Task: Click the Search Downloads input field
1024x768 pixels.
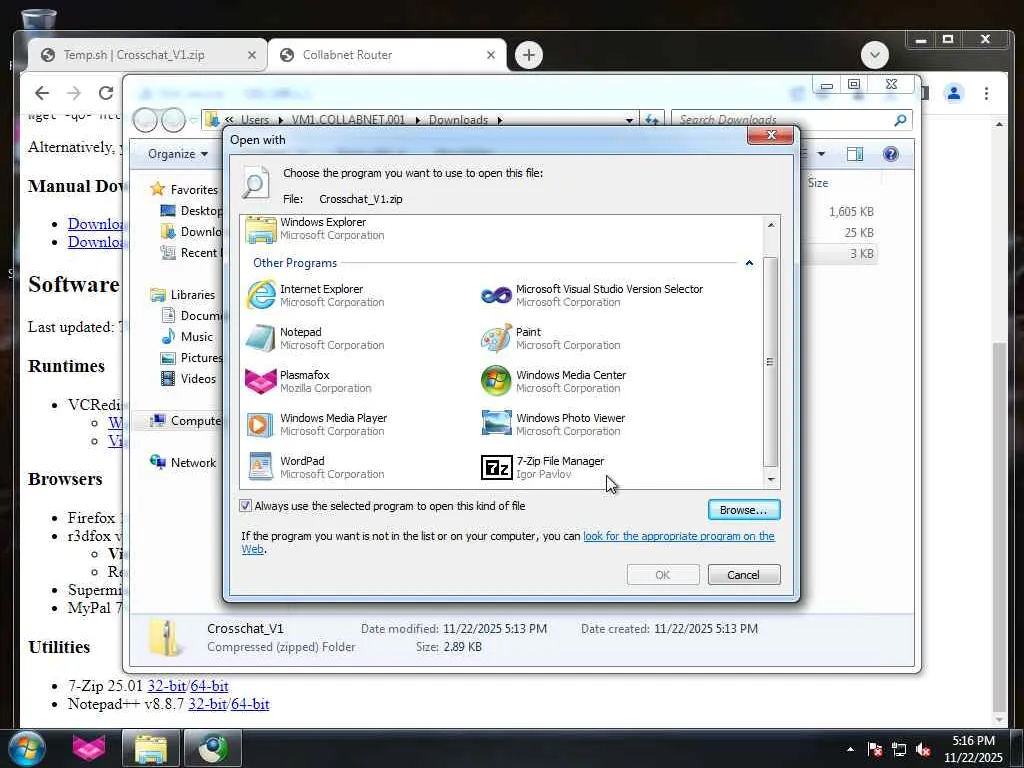Action: 784,120
